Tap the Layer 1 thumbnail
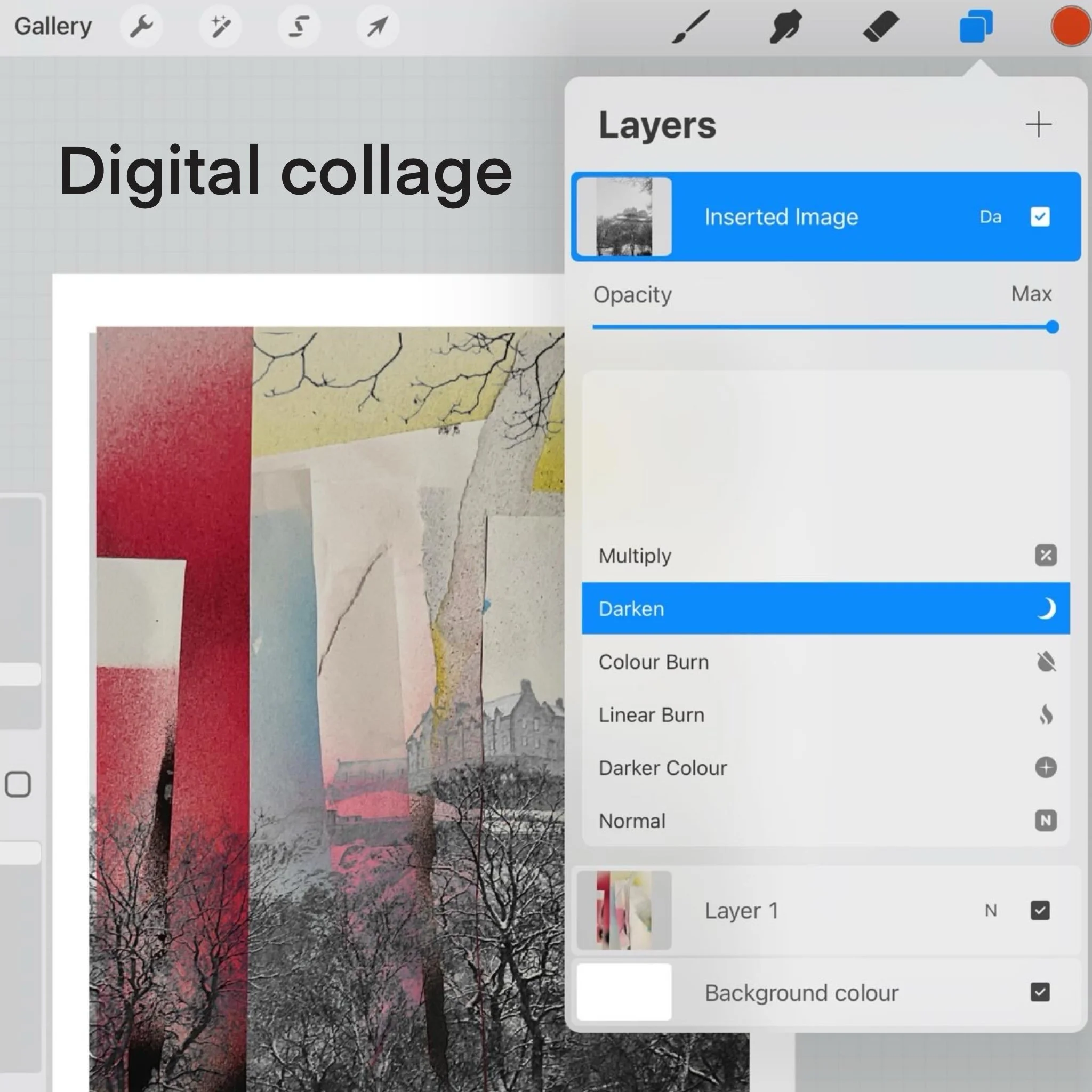 coord(624,911)
